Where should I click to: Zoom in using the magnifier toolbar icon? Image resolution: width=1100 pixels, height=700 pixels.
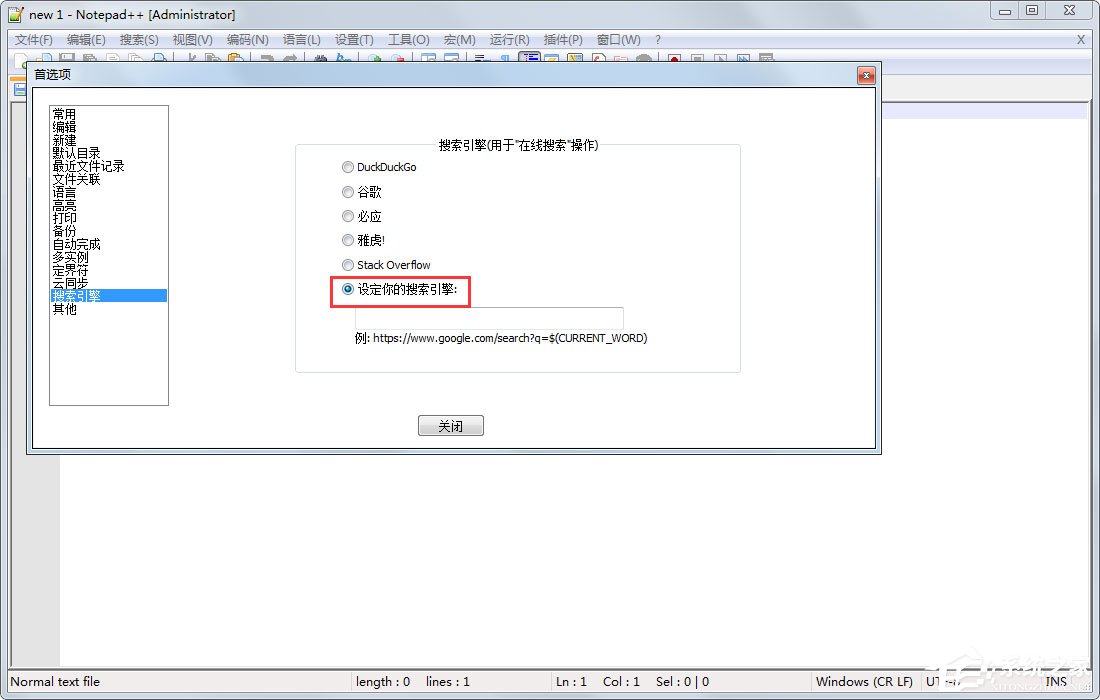coord(372,58)
